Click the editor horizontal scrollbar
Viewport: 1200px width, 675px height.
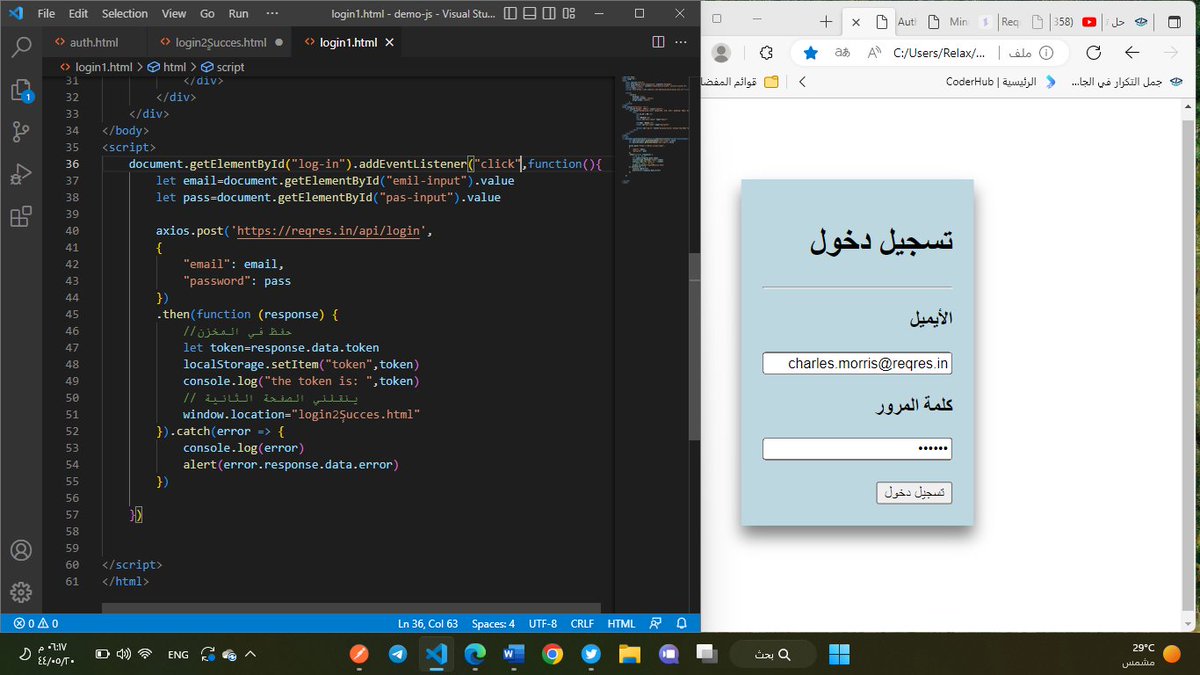pyautogui.click(x=351, y=608)
